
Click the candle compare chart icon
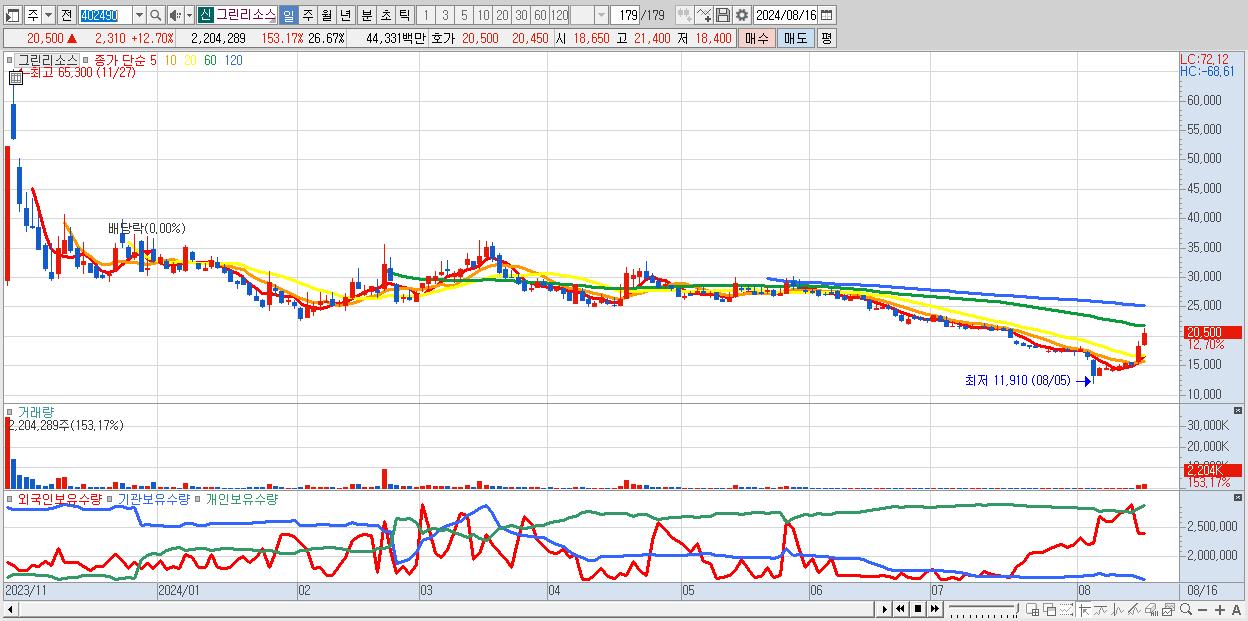[x=685, y=15]
